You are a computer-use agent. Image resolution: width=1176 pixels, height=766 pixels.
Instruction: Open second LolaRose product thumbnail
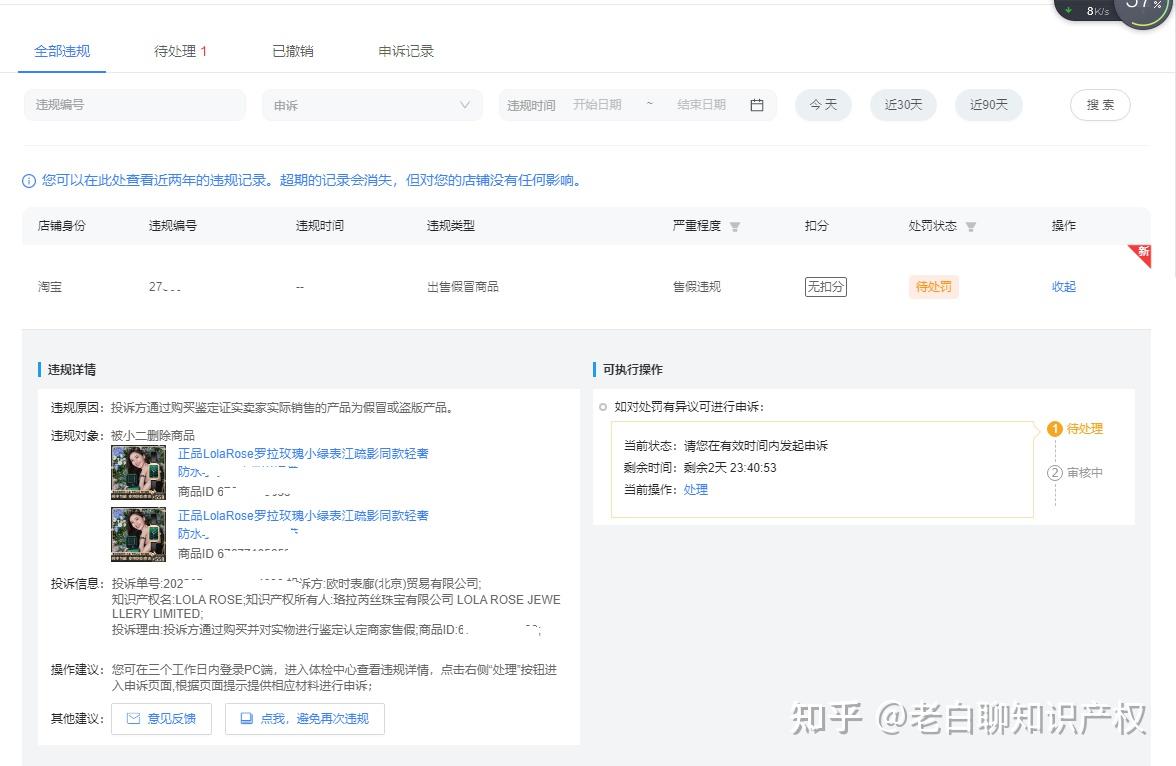click(139, 534)
